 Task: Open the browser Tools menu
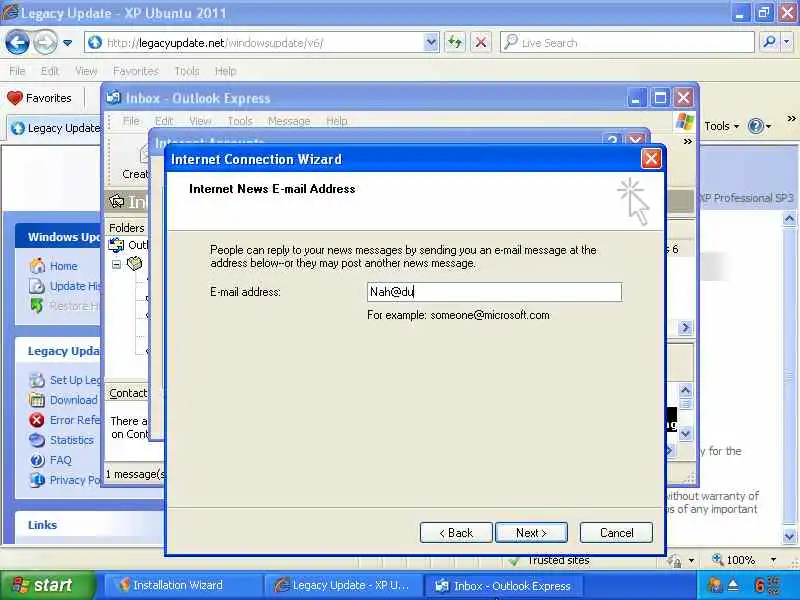(187, 71)
